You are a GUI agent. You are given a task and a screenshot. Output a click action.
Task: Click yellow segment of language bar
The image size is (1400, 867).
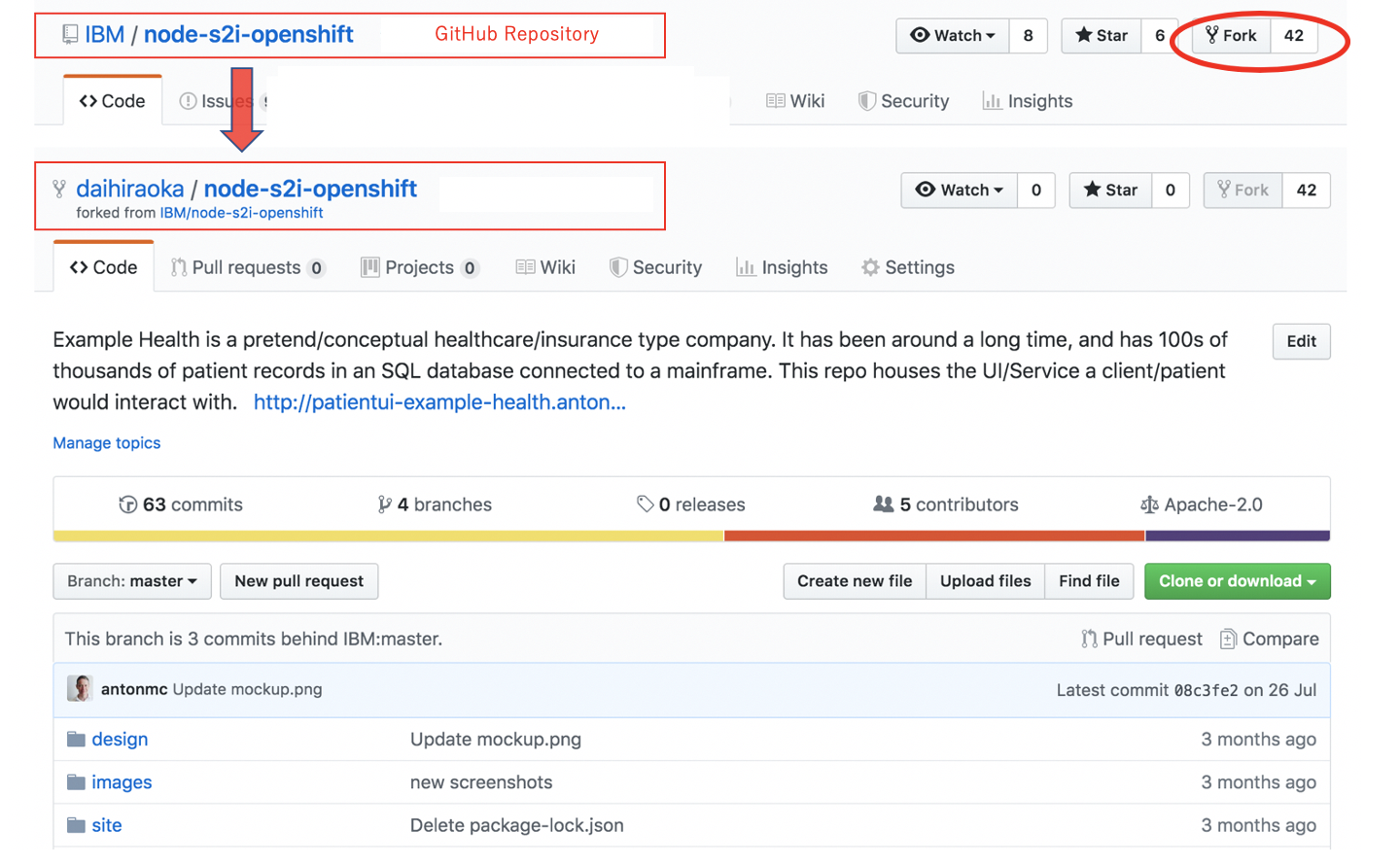(x=389, y=536)
